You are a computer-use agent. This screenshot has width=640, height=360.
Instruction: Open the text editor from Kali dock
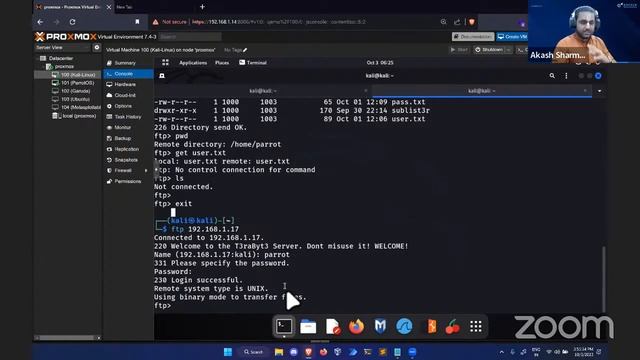(333, 327)
